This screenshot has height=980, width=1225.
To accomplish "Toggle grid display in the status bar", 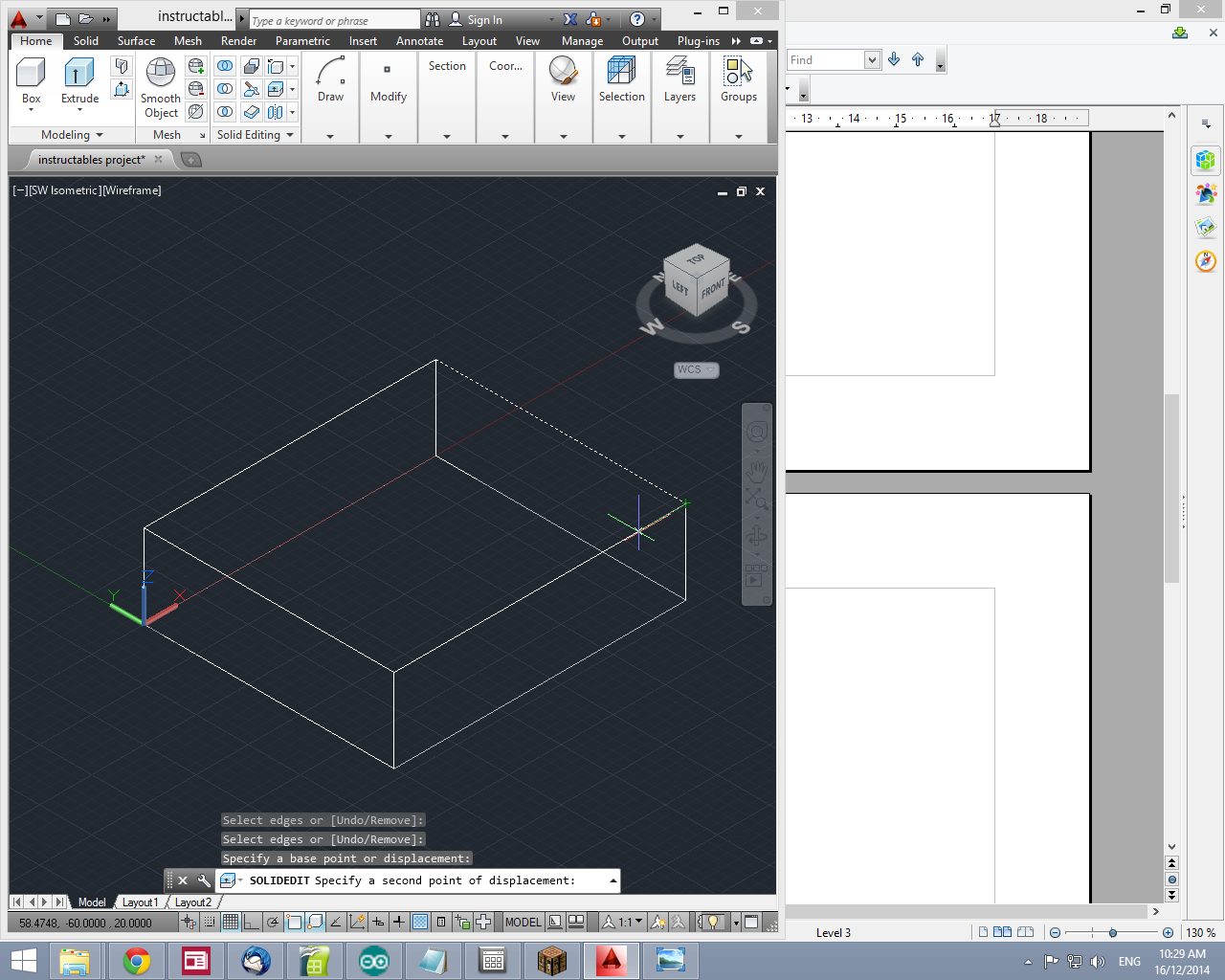I will 231,922.
